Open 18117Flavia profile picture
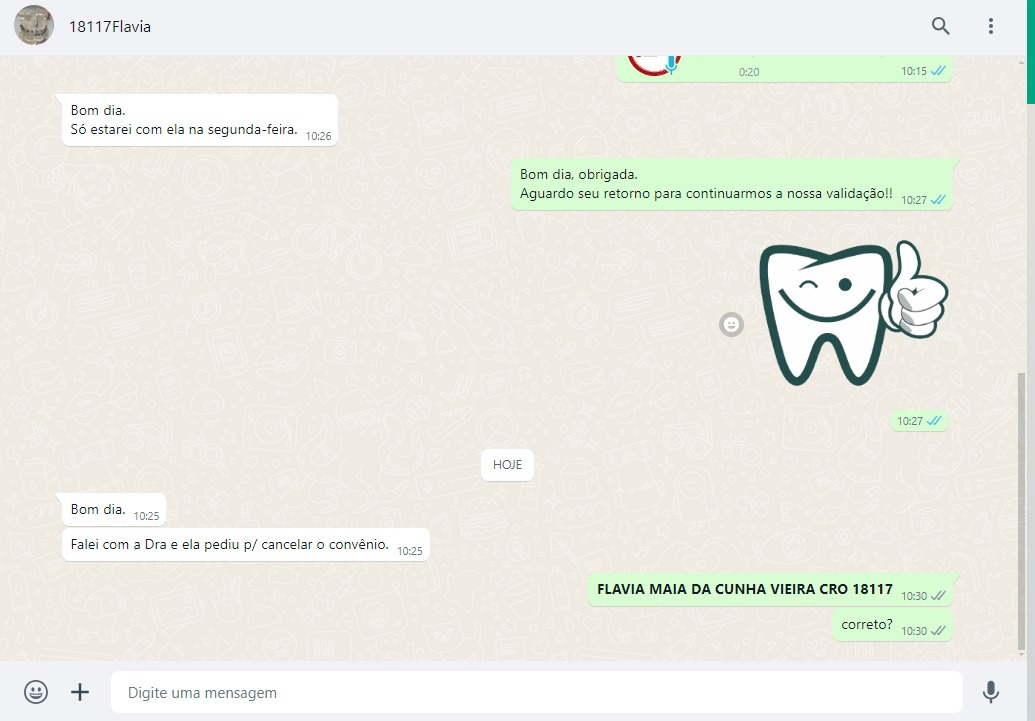This screenshot has height=721, width=1035. (34, 26)
